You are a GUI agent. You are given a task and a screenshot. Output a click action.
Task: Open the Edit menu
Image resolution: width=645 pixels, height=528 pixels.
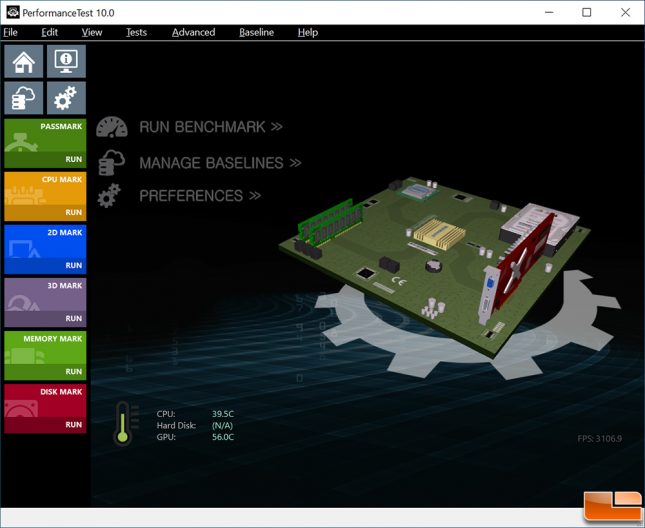click(x=49, y=32)
